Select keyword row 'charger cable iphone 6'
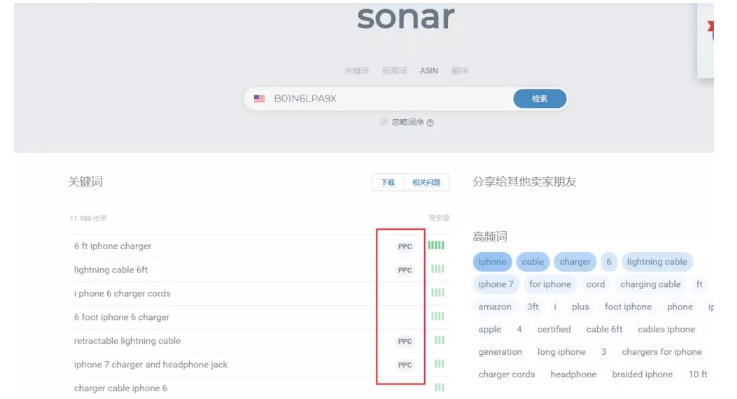 pos(259,388)
